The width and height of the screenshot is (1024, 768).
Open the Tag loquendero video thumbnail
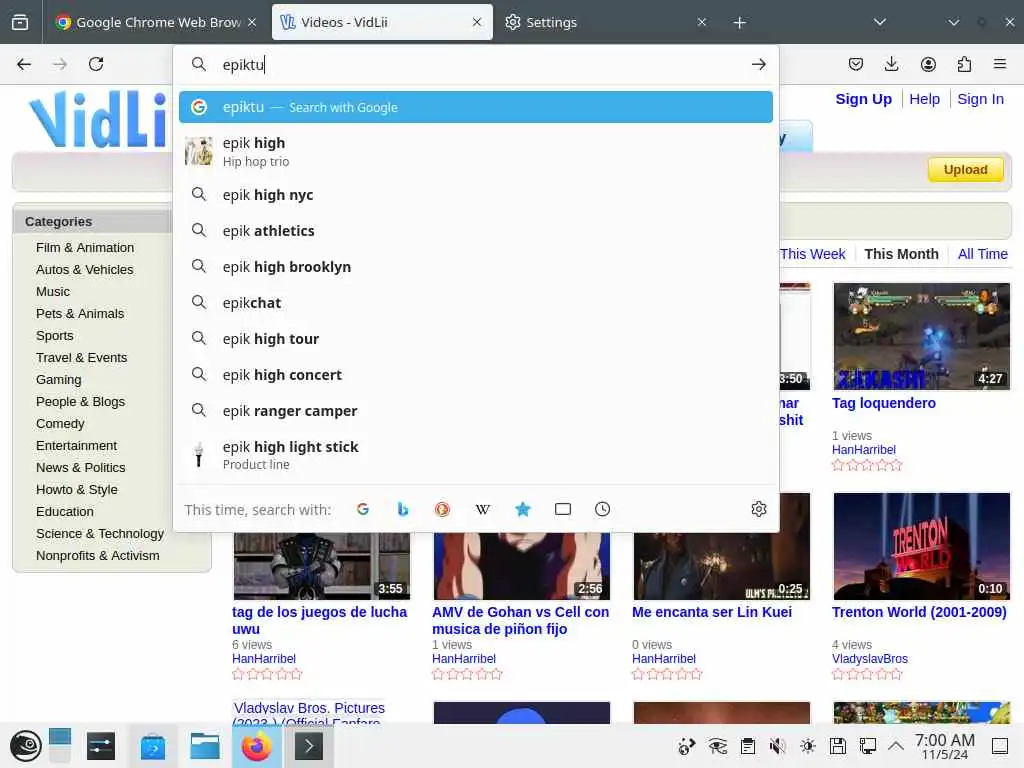[921, 336]
